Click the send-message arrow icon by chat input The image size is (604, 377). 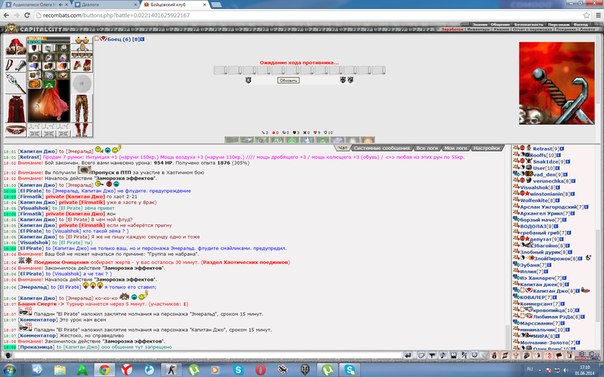pos(408,355)
